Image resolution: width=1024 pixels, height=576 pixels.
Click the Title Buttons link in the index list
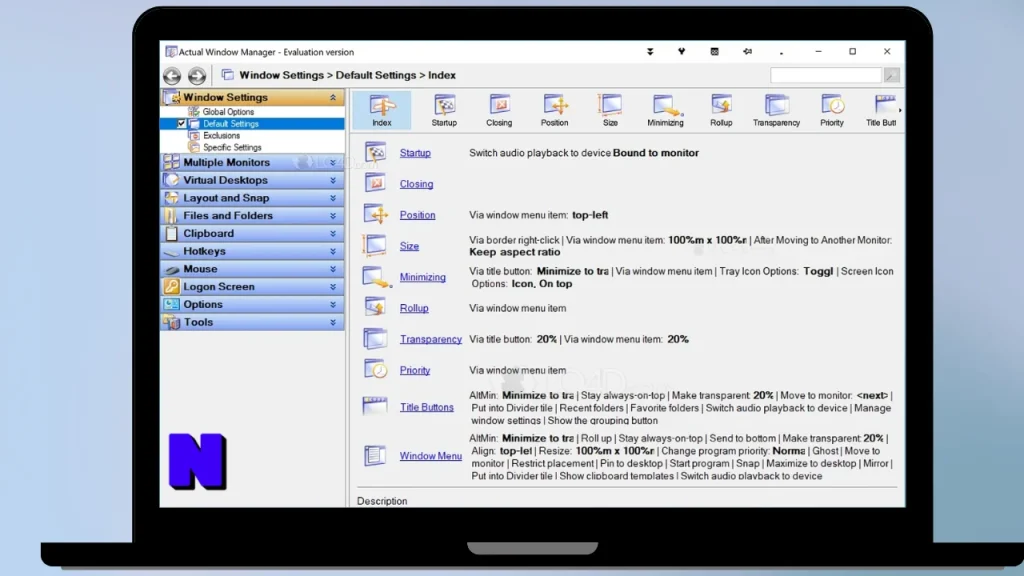[426, 408]
